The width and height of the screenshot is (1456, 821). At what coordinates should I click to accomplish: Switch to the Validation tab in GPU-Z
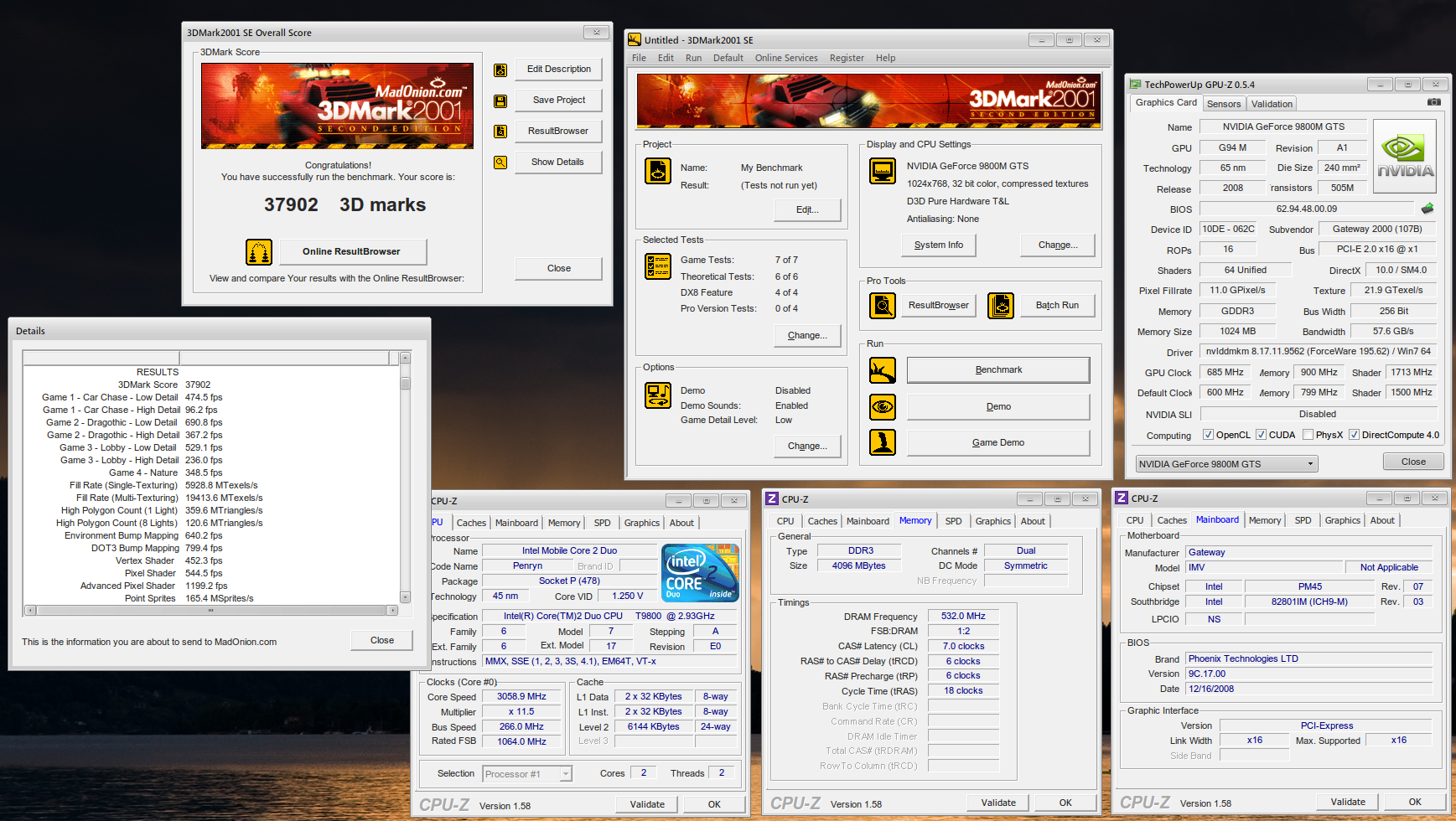1272,104
